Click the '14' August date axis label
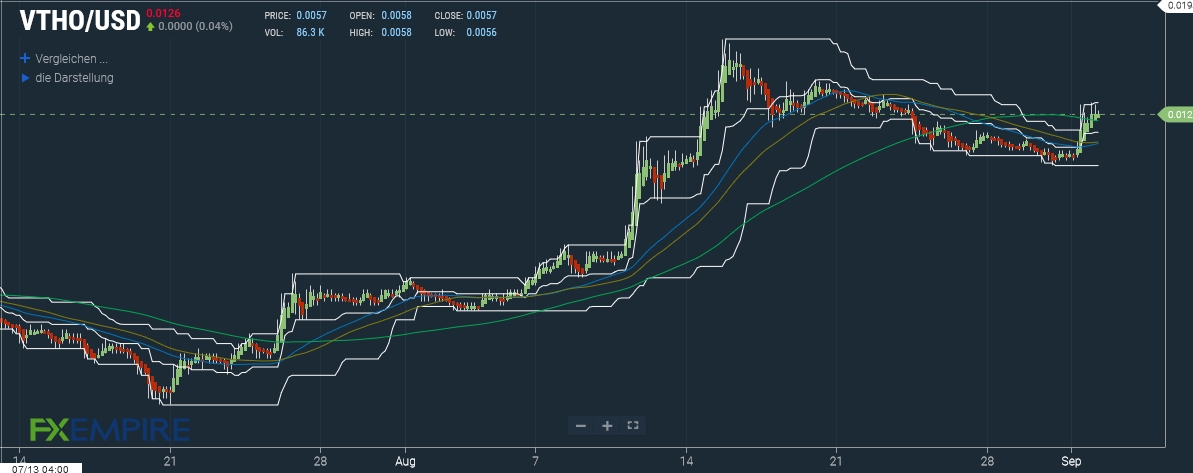 pos(687,461)
